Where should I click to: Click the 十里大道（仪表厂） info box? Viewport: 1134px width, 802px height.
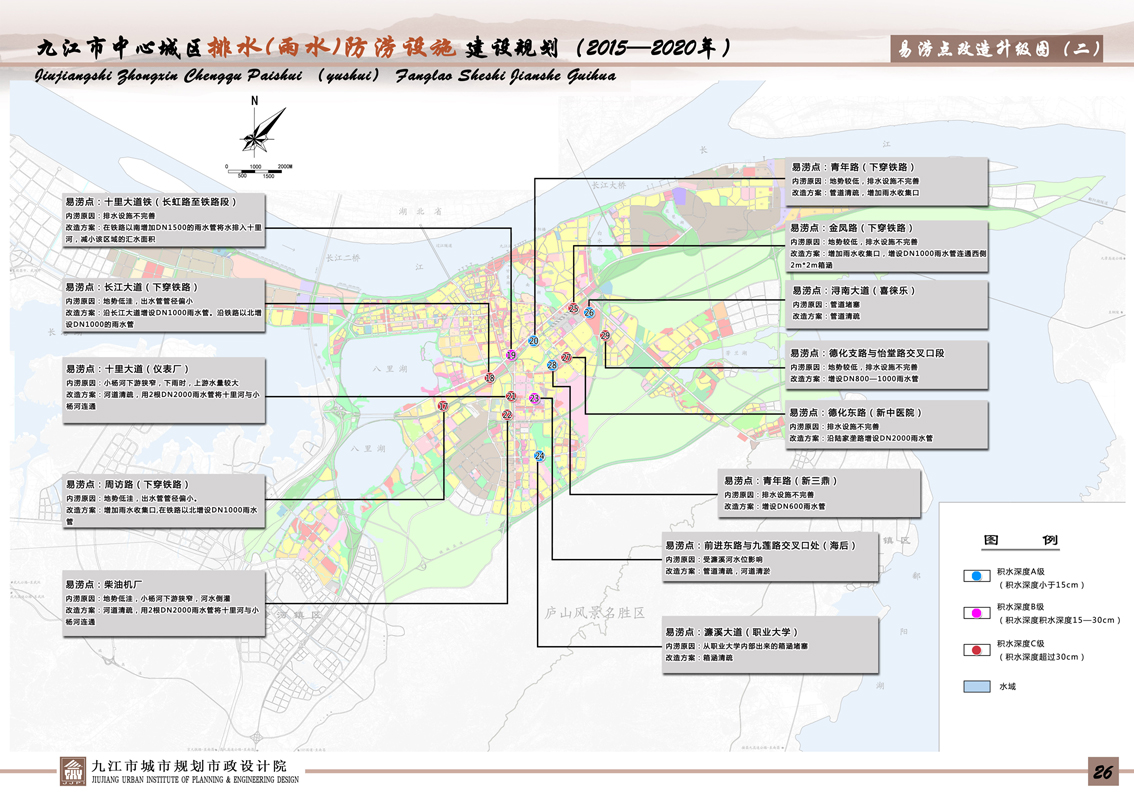pos(164,387)
